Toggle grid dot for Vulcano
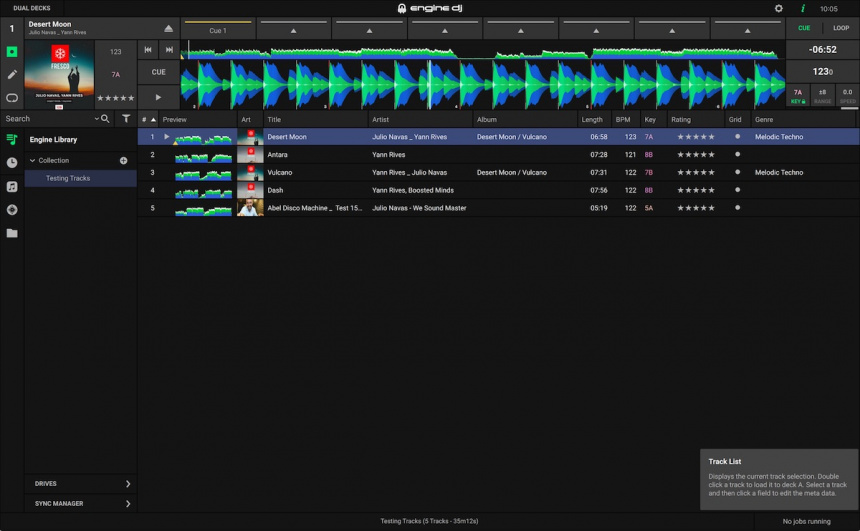The height and width of the screenshot is (531, 860). [x=737, y=172]
